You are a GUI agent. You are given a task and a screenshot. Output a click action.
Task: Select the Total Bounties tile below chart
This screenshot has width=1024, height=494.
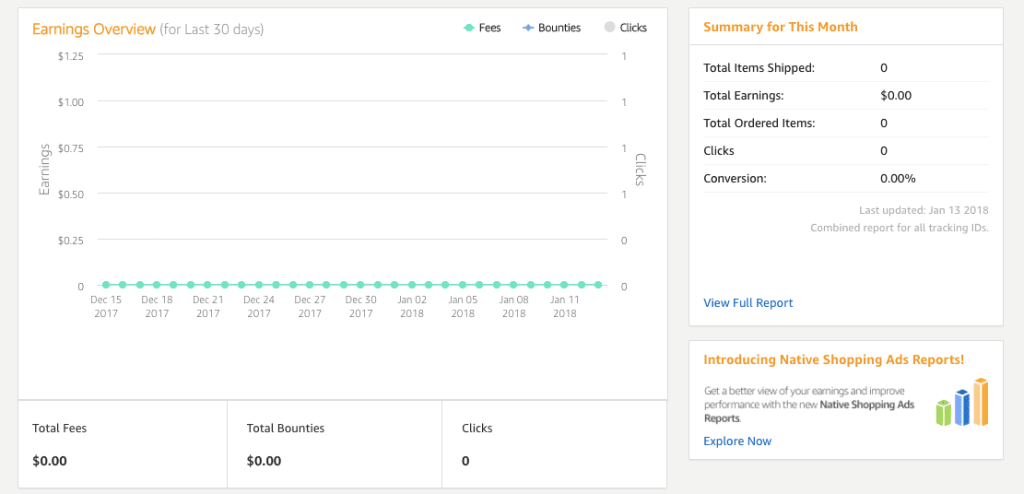coord(337,444)
